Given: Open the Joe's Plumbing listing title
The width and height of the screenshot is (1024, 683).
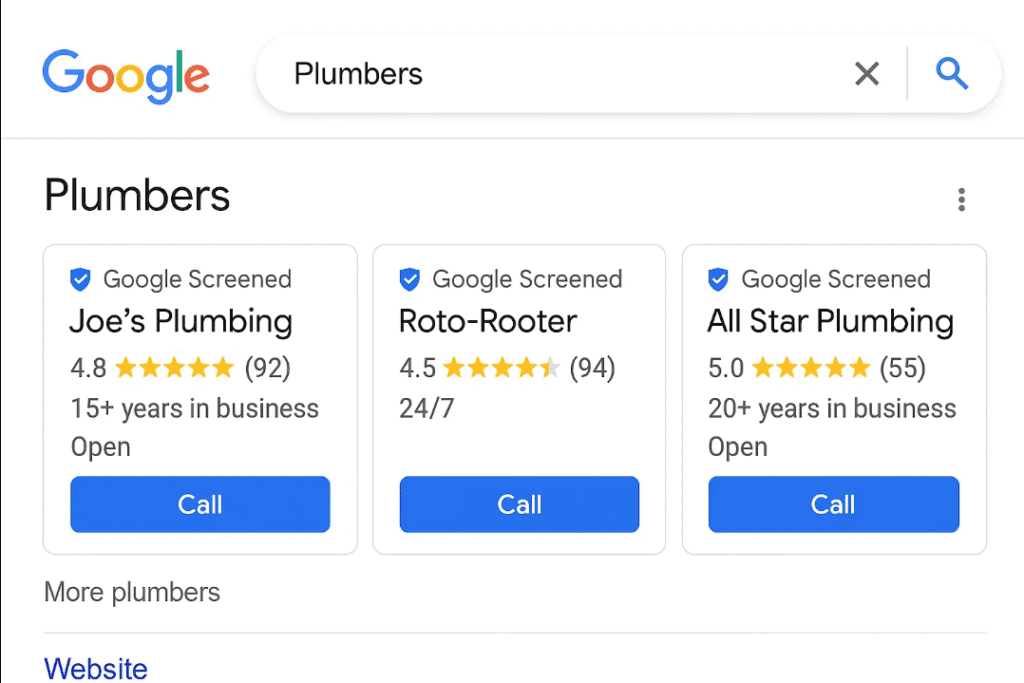Looking at the screenshot, I should (x=181, y=322).
